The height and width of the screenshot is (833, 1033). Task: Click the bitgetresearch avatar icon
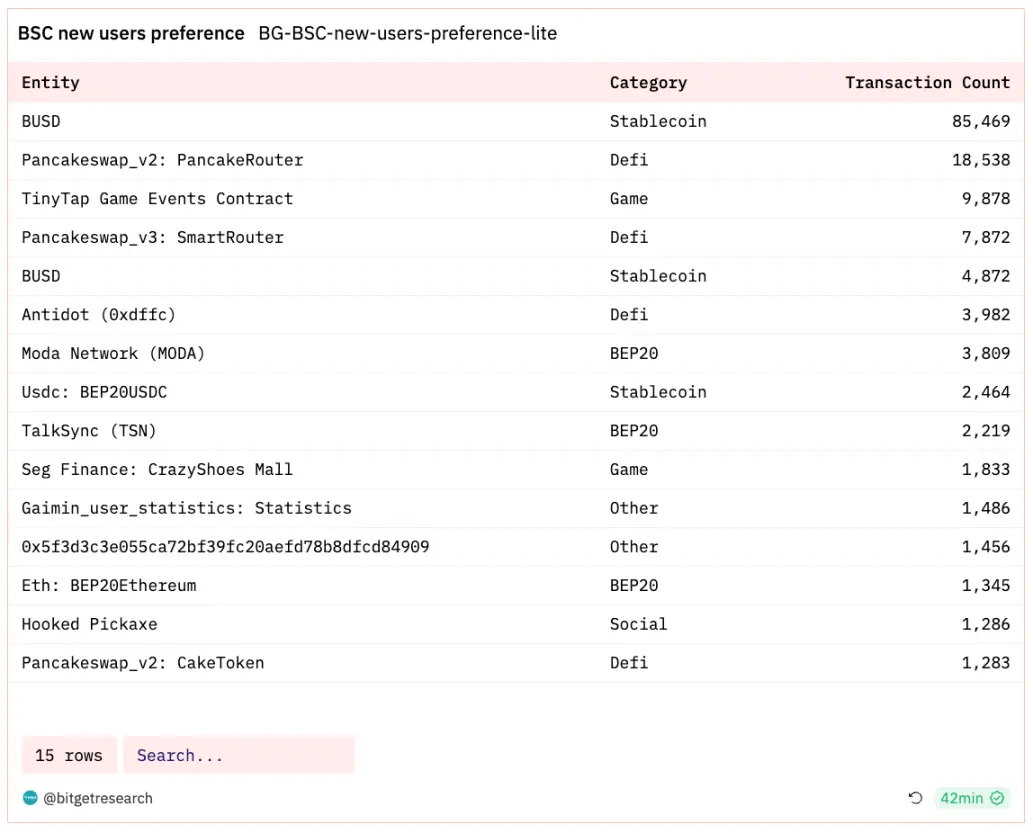pos(30,798)
